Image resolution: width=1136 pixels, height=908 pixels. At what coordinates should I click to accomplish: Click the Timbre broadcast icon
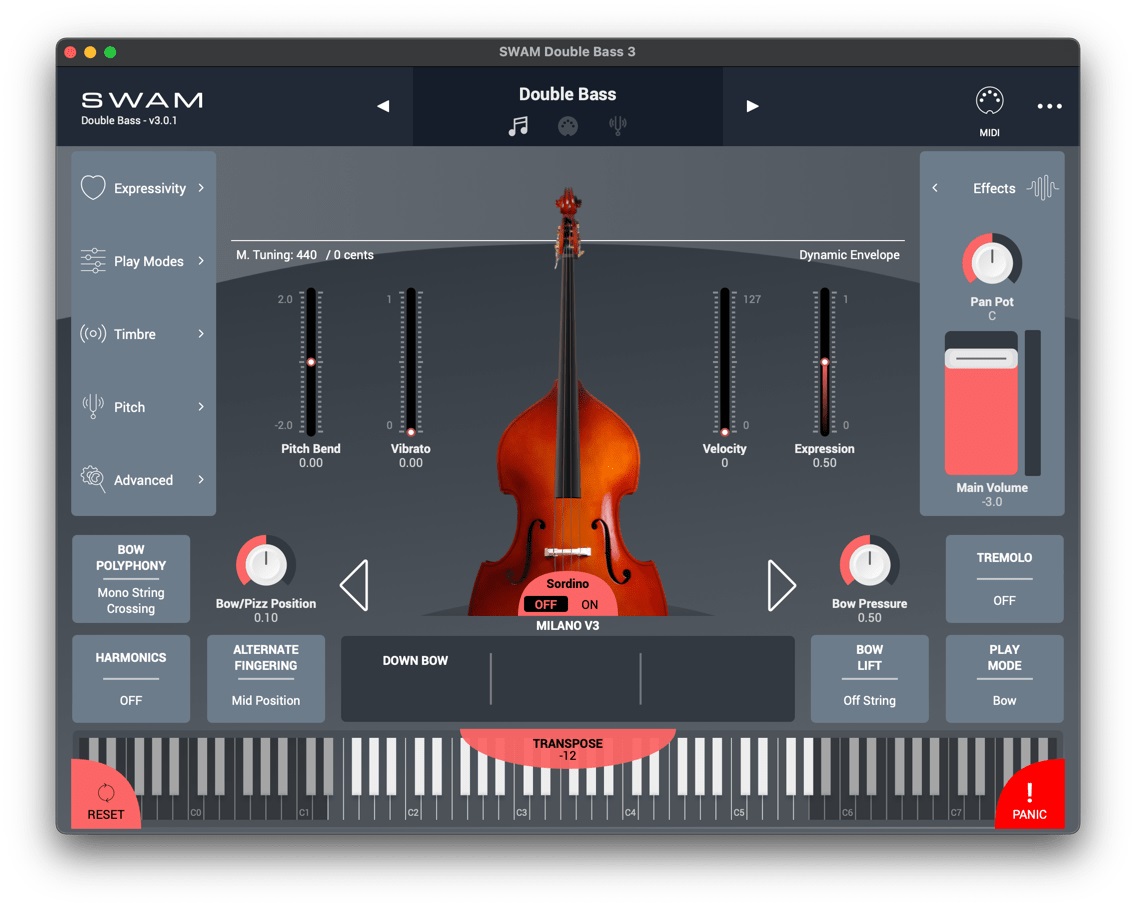(x=93, y=334)
